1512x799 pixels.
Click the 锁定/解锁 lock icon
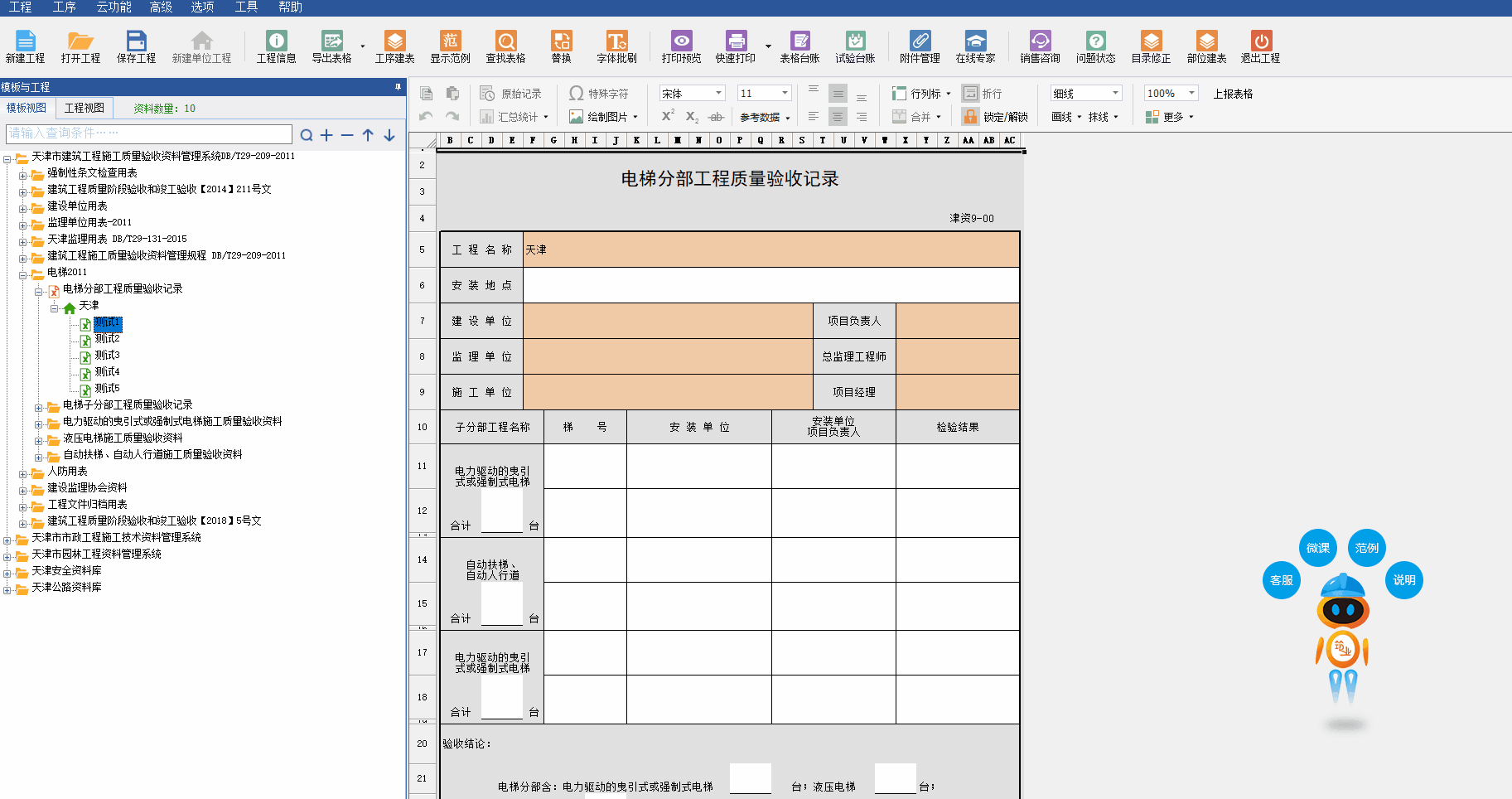coord(971,117)
